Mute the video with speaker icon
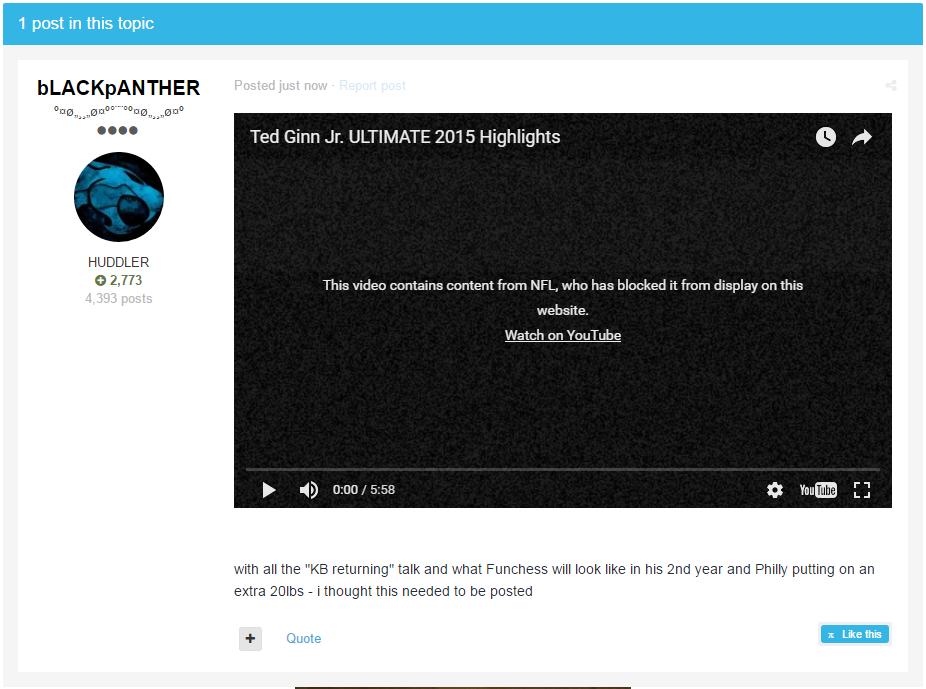The image size is (926, 689). 309,490
